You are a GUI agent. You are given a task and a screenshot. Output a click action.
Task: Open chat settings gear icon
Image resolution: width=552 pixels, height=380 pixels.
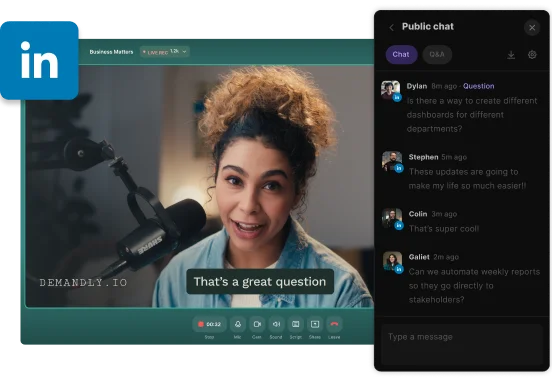[532, 55]
